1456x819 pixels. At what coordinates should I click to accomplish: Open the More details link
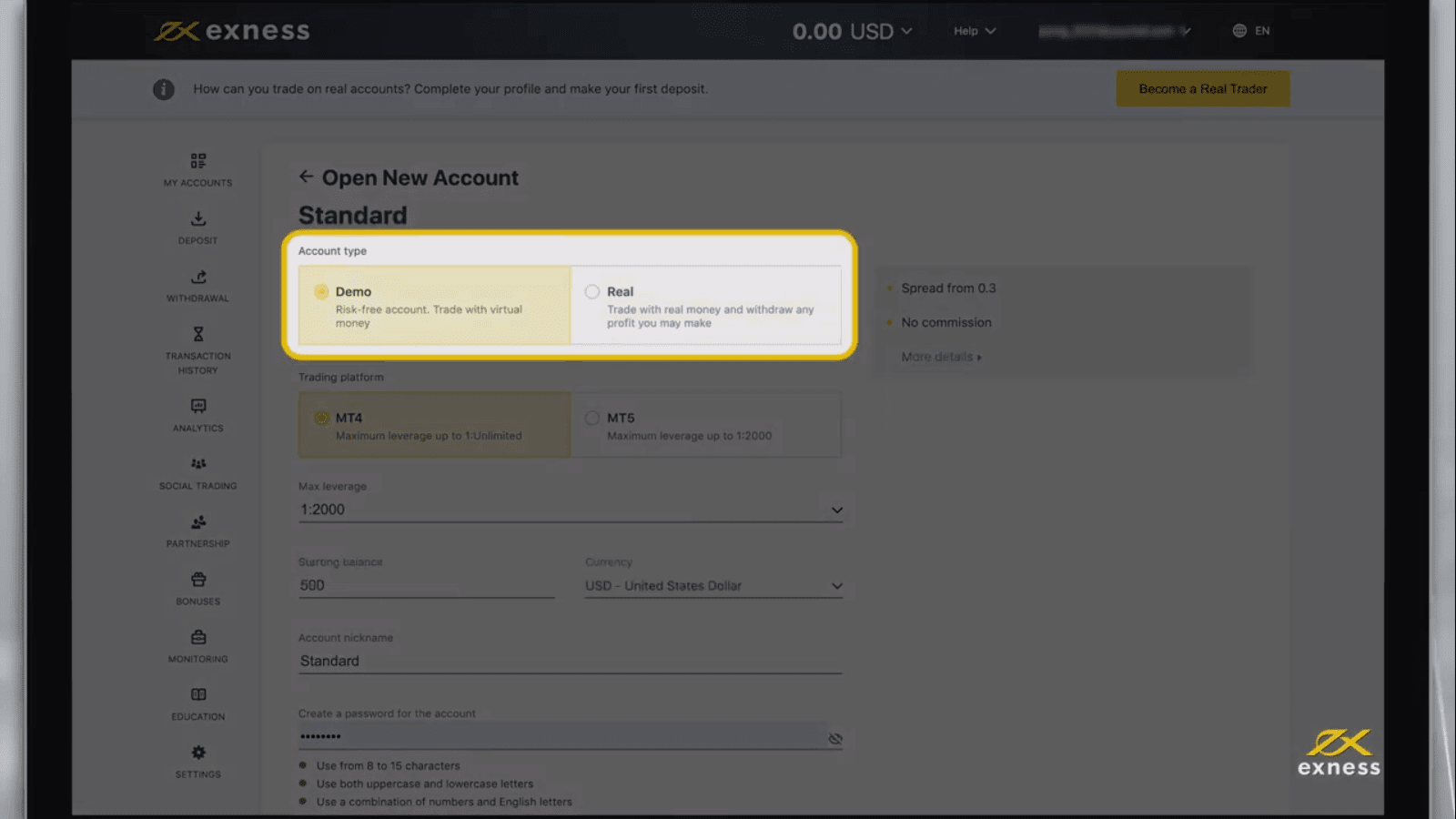941,357
